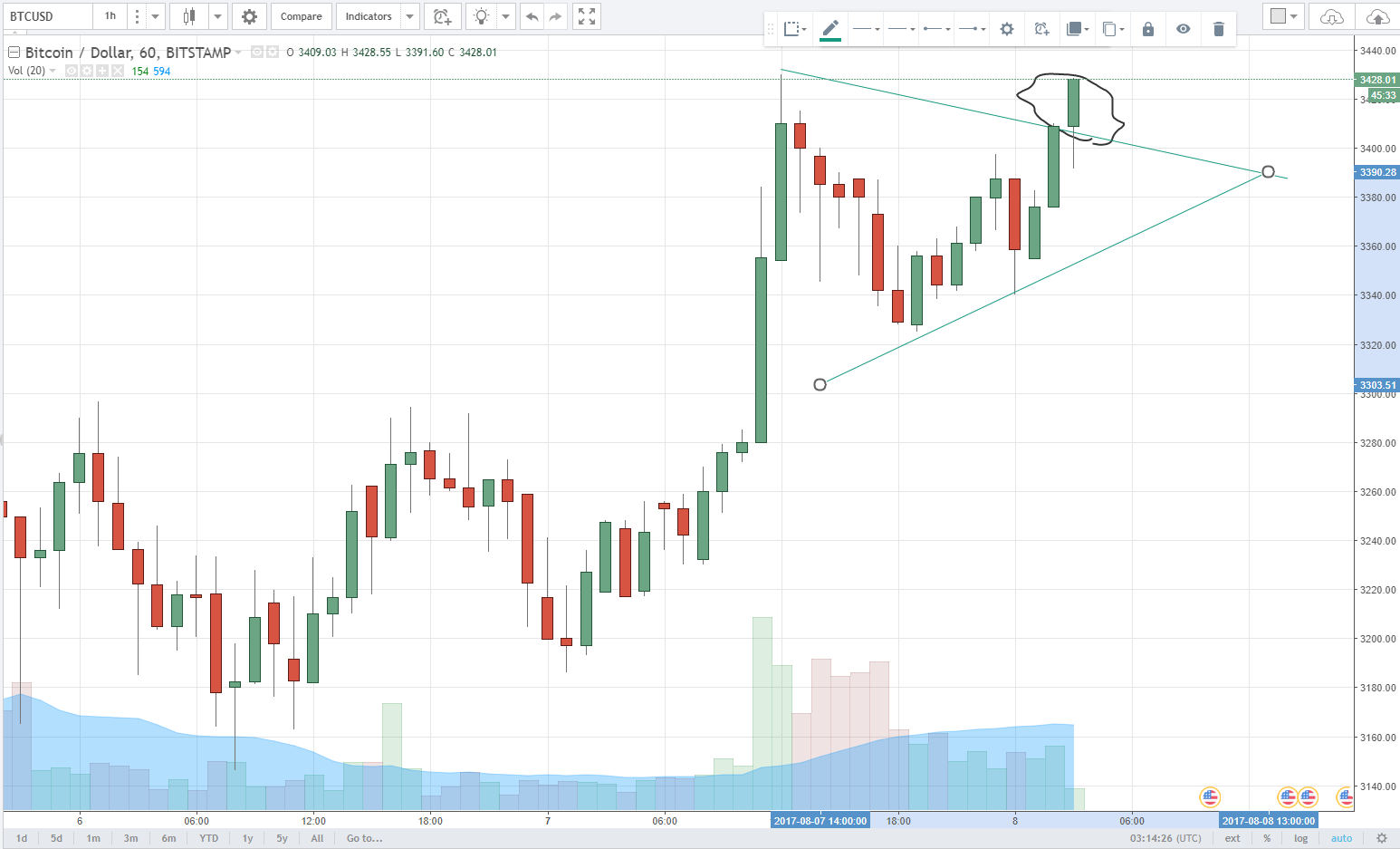
Task: Toggle the log scale button
Action: pos(1301,838)
